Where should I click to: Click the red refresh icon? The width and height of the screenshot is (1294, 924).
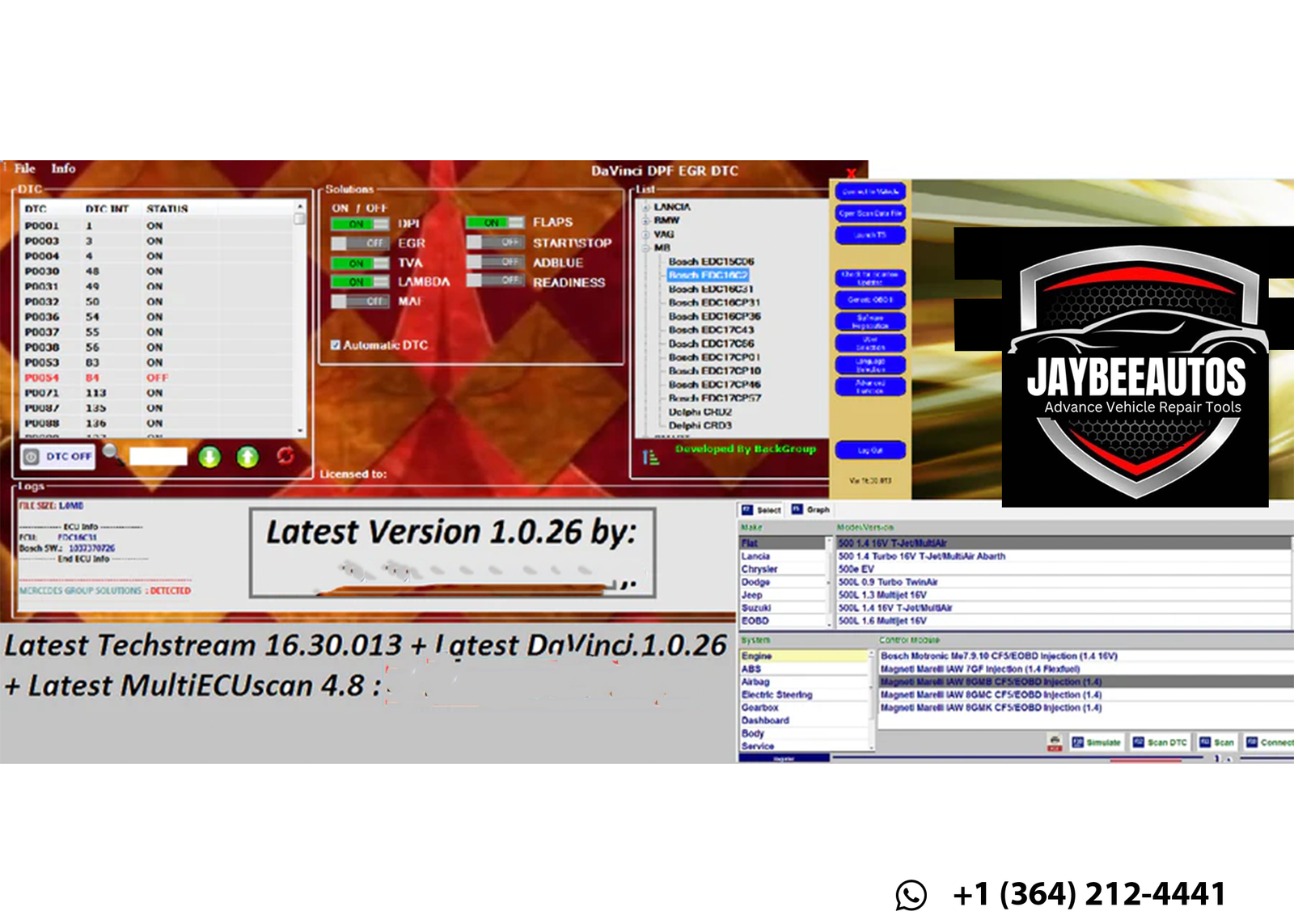(285, 457)
